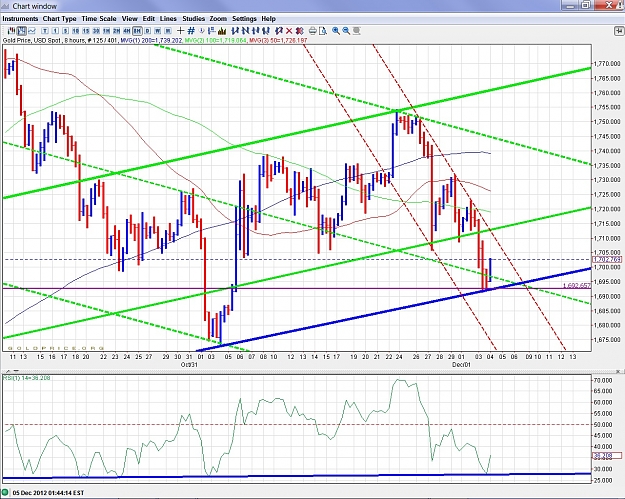Click the MVG(3) 50=1,726.197 label
625x499 pixels.
click(x=277, y=40)
